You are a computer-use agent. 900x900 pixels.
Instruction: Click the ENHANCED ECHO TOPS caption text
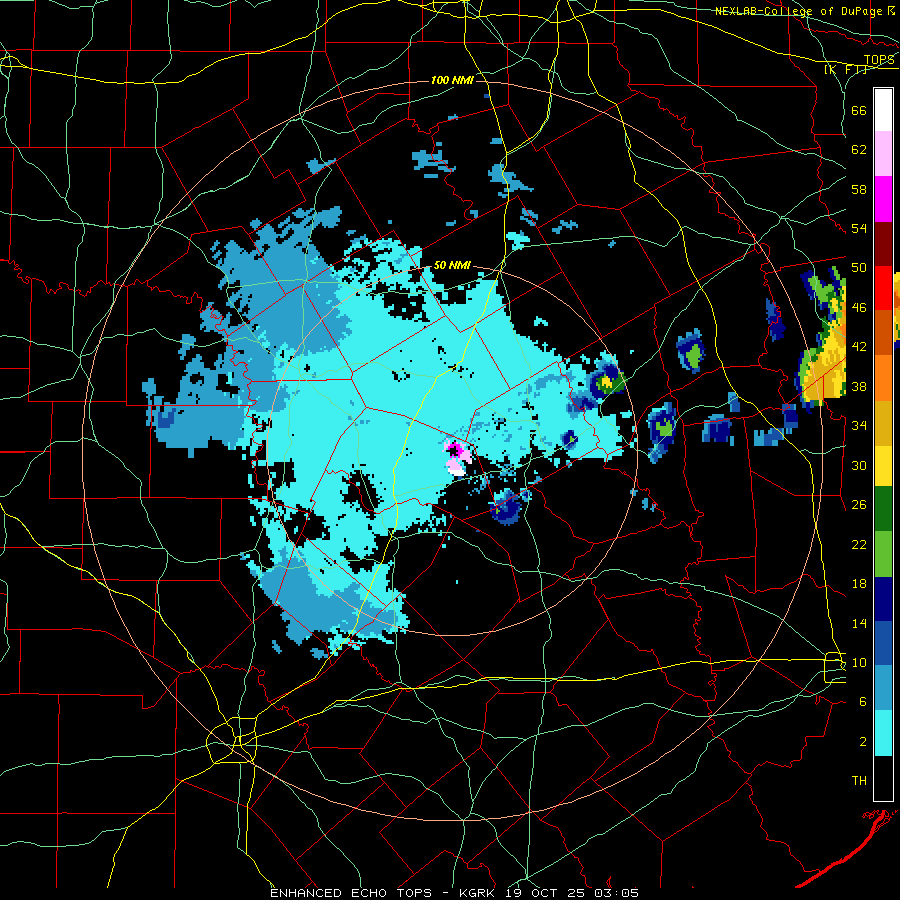pyautogui.click(x=350, y=893)
